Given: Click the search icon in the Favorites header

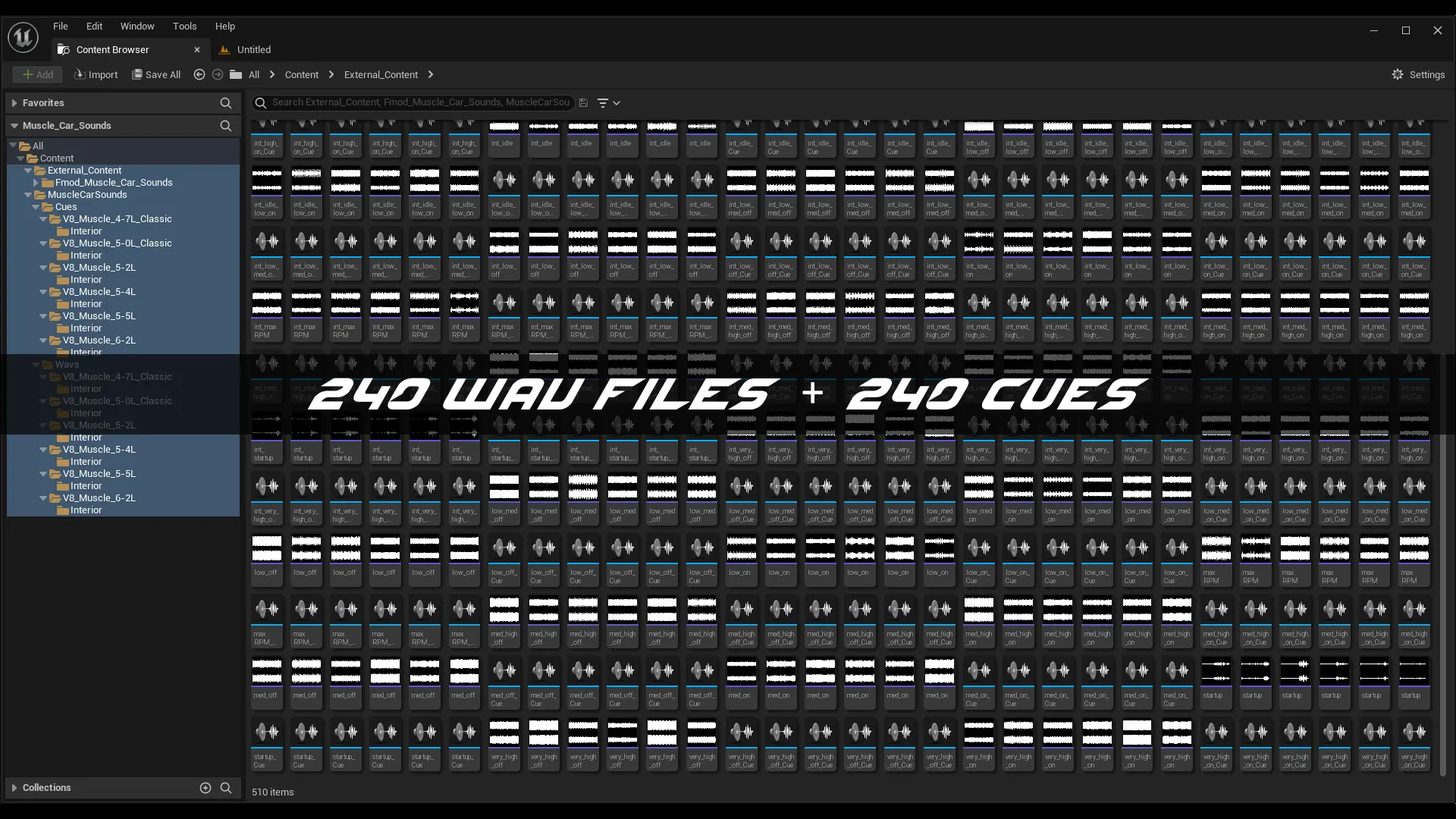Looking at the screenshot, I should coord(225,102).
